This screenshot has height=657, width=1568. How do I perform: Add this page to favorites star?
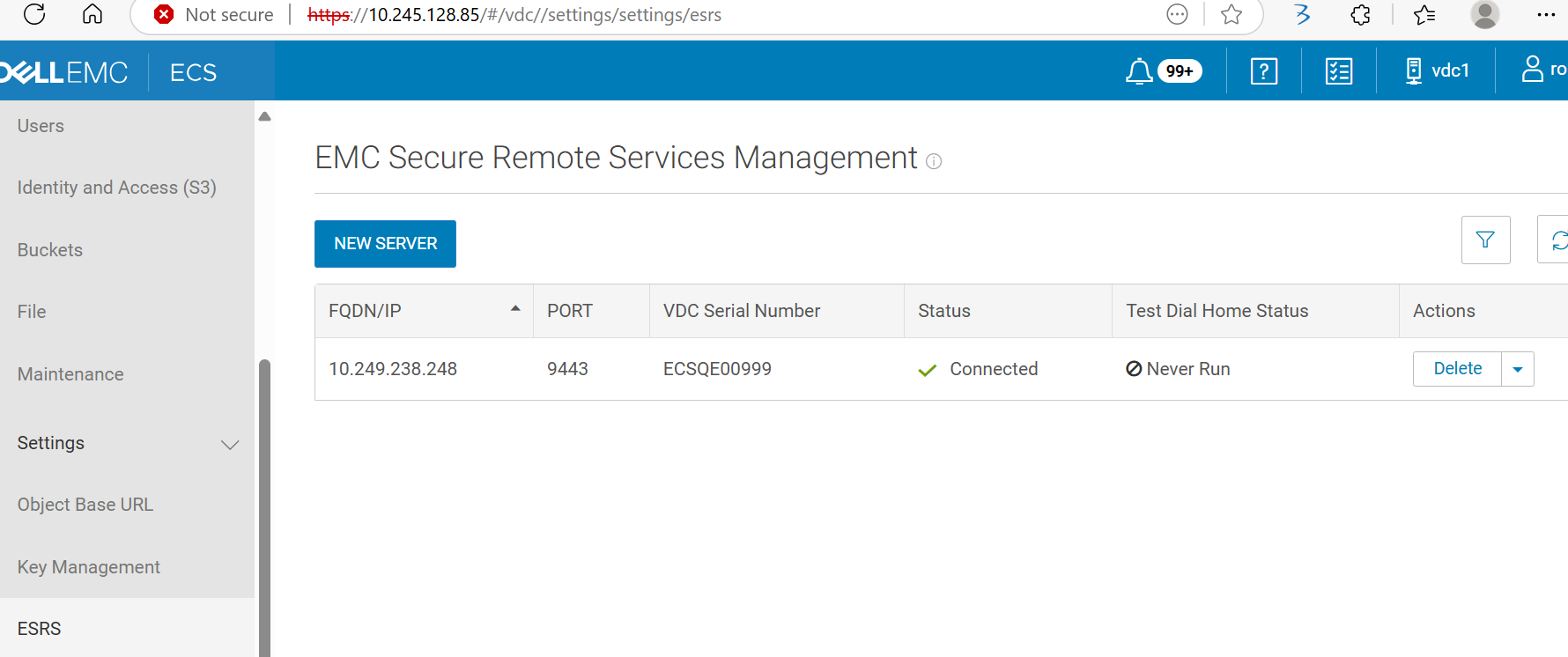1231,14
